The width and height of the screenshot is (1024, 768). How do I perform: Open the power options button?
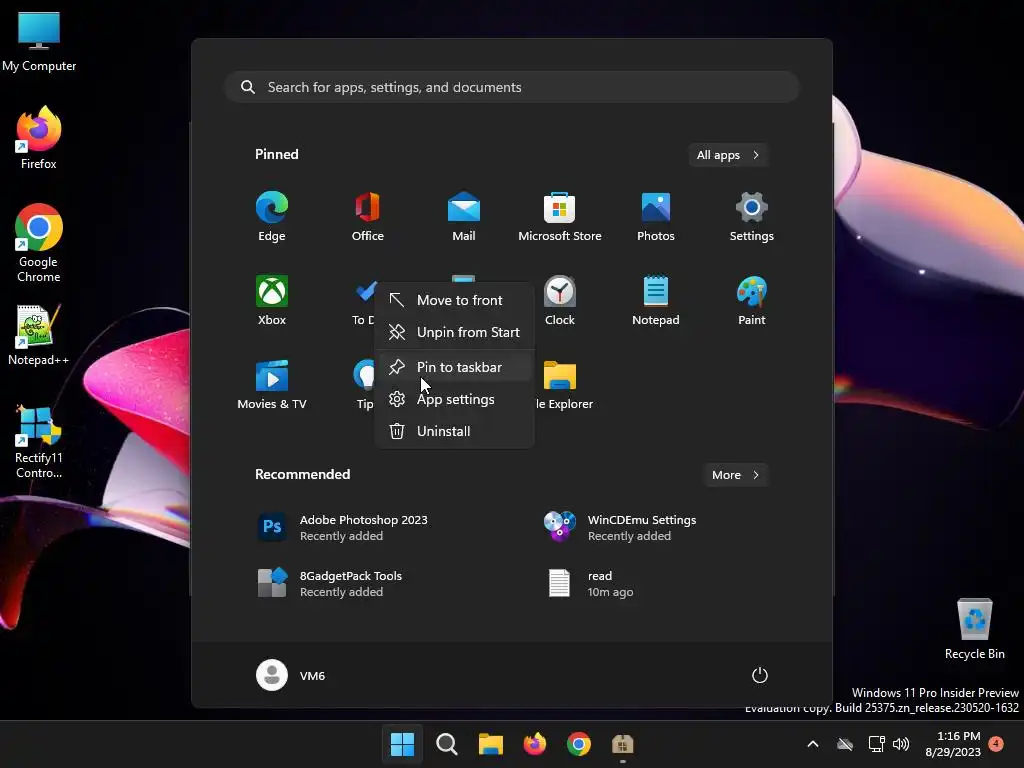760,675
